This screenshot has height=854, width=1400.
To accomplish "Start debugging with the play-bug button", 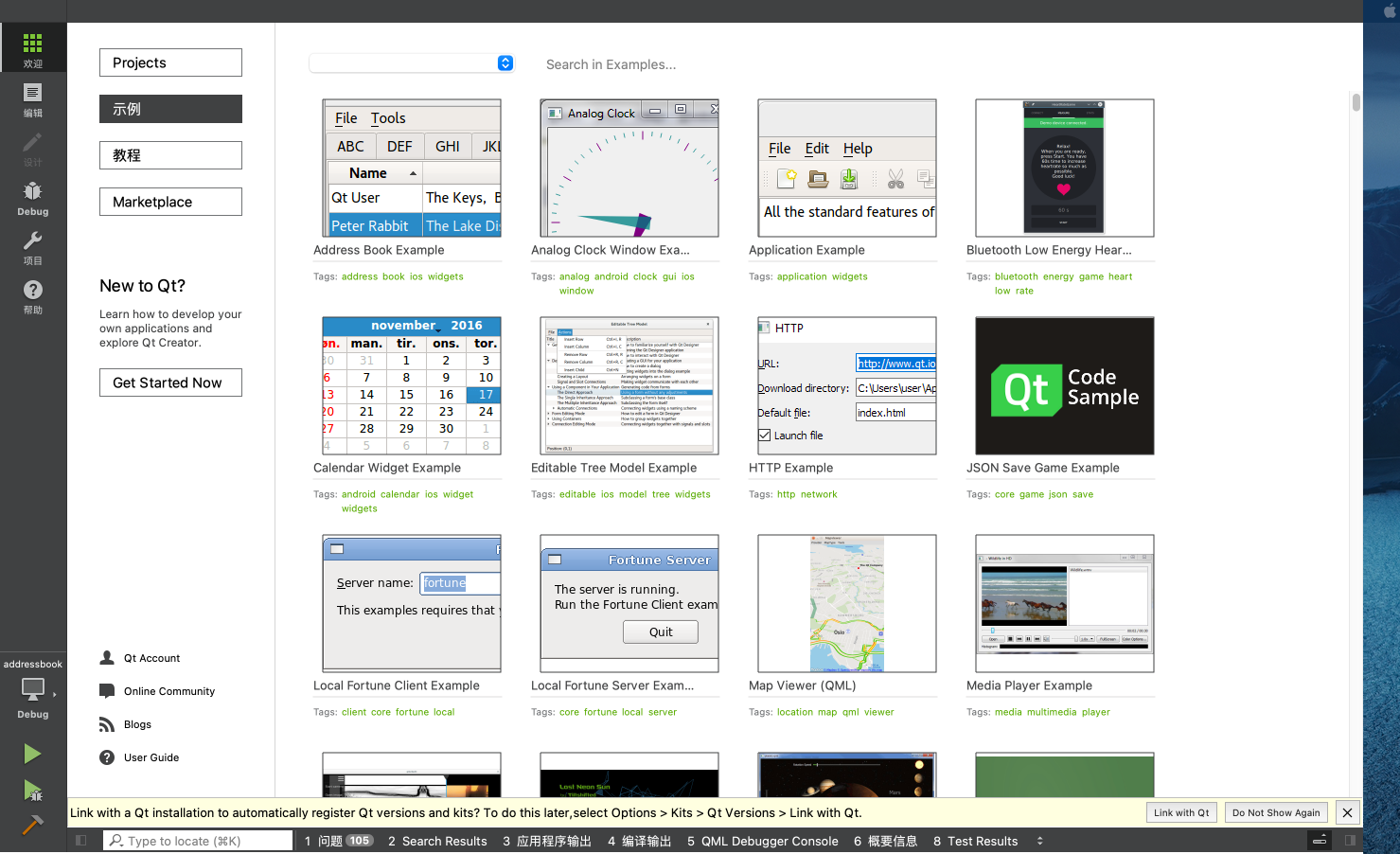I will click(32, 790).
